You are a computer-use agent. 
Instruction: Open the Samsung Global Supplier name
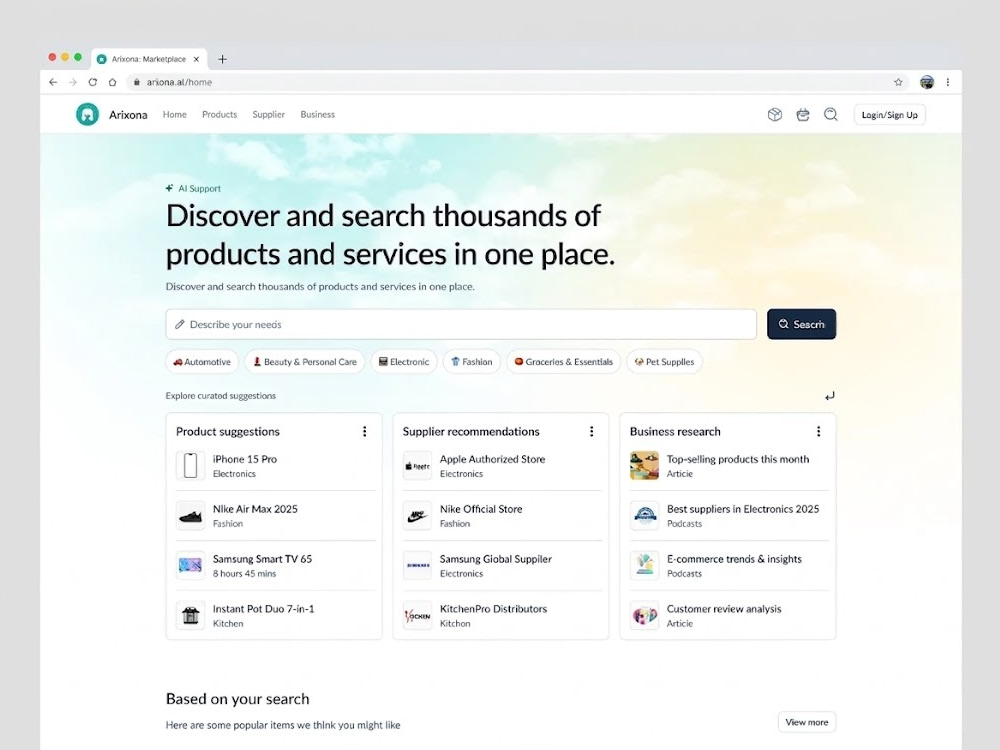pos(496,559)
